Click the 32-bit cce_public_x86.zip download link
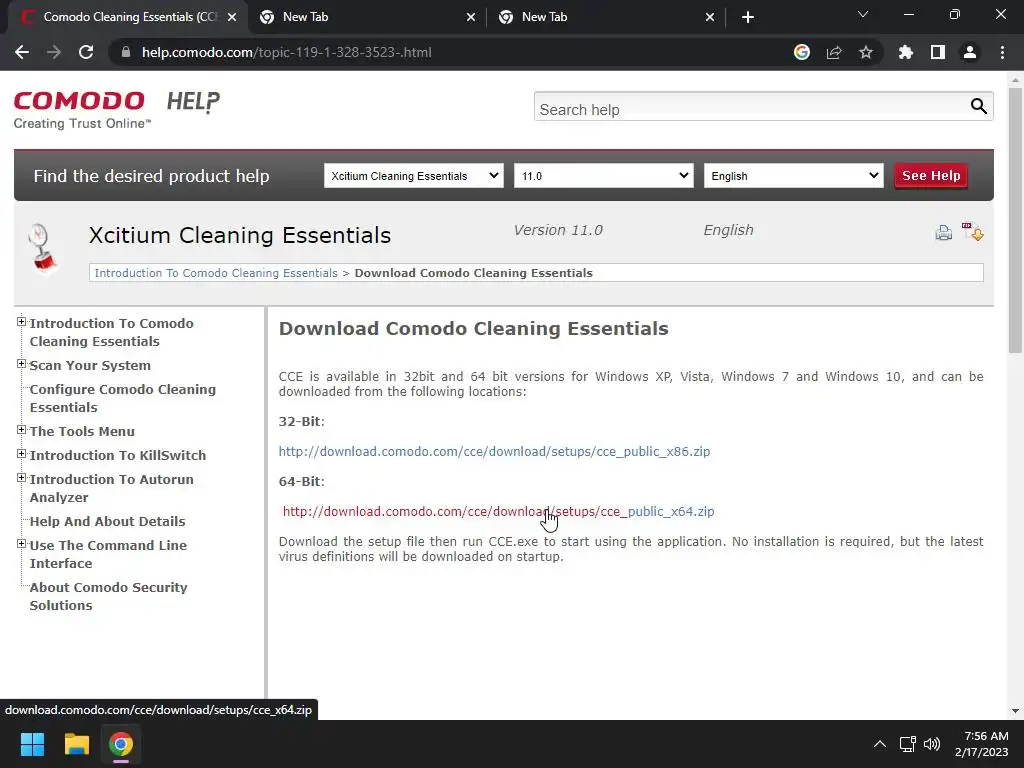 click(x=494, y=451)
